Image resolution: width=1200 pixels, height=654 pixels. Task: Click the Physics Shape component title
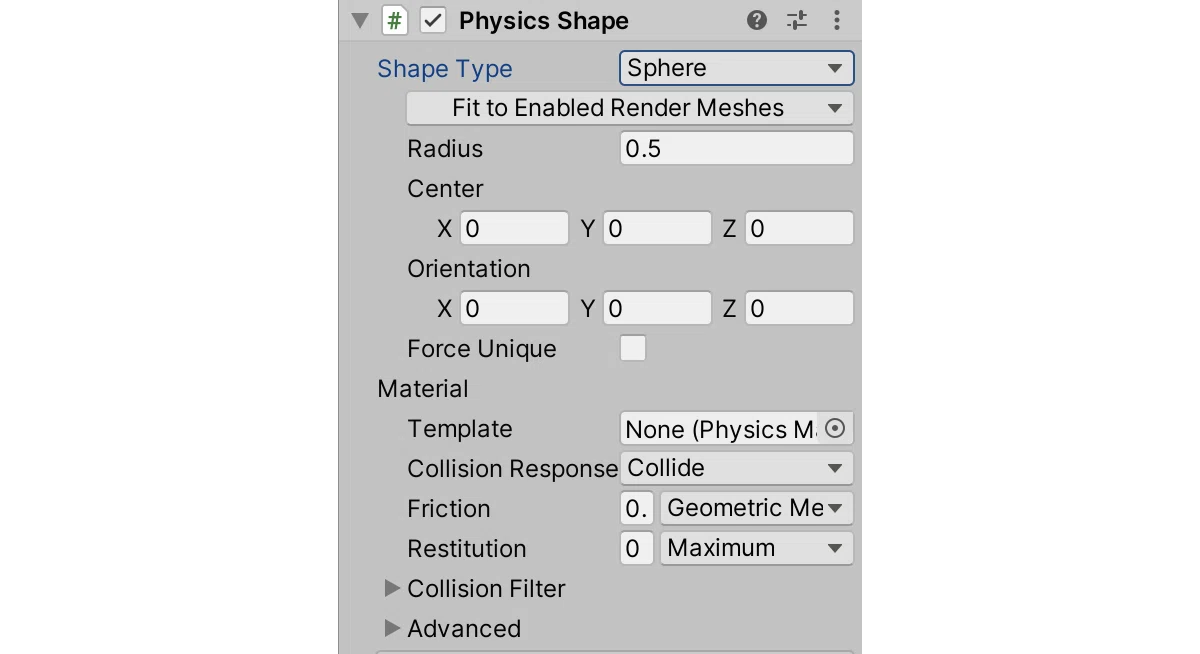pos(544,21)
